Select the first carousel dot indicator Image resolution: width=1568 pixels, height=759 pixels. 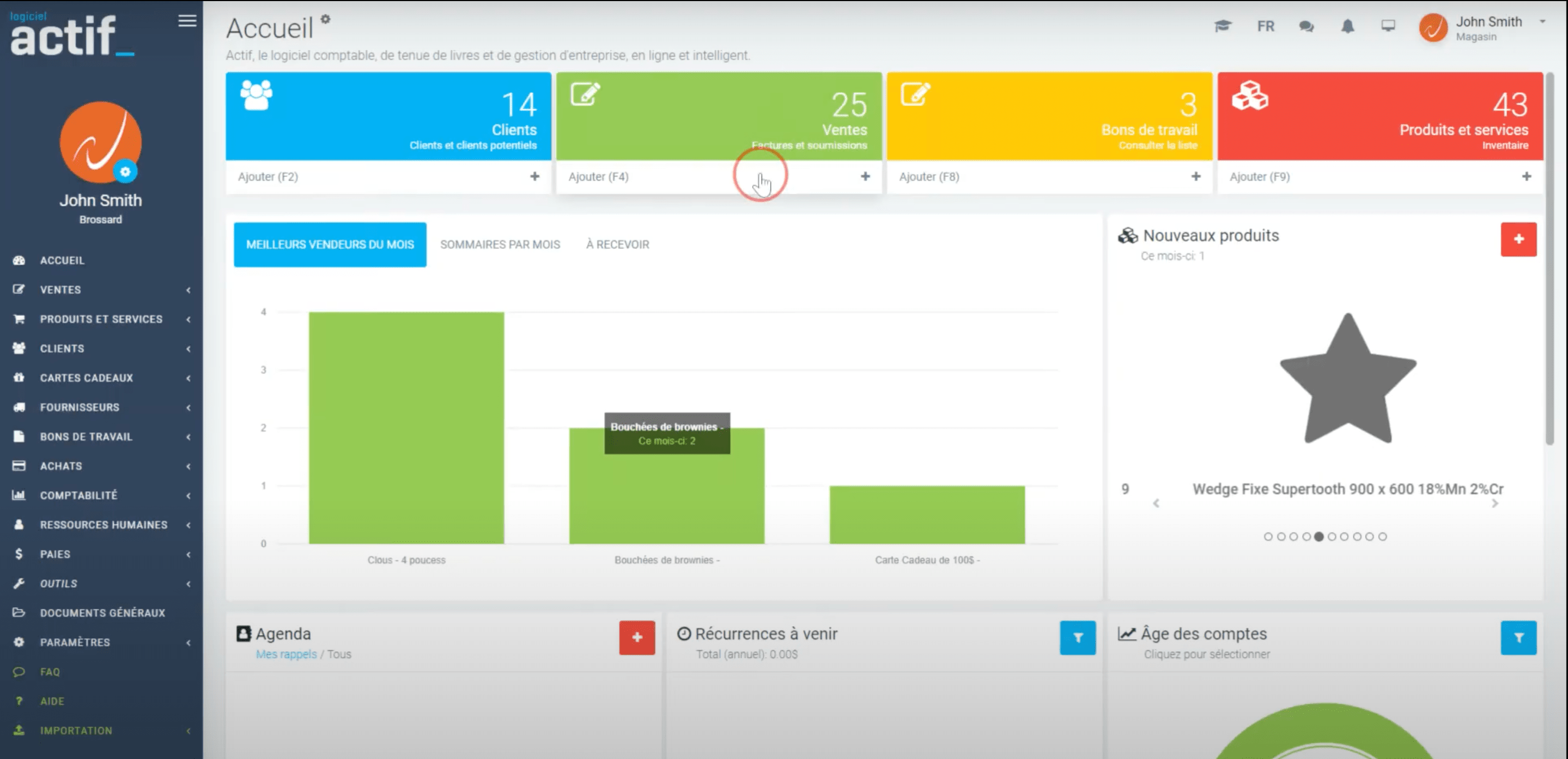(x=1268, y=536)
